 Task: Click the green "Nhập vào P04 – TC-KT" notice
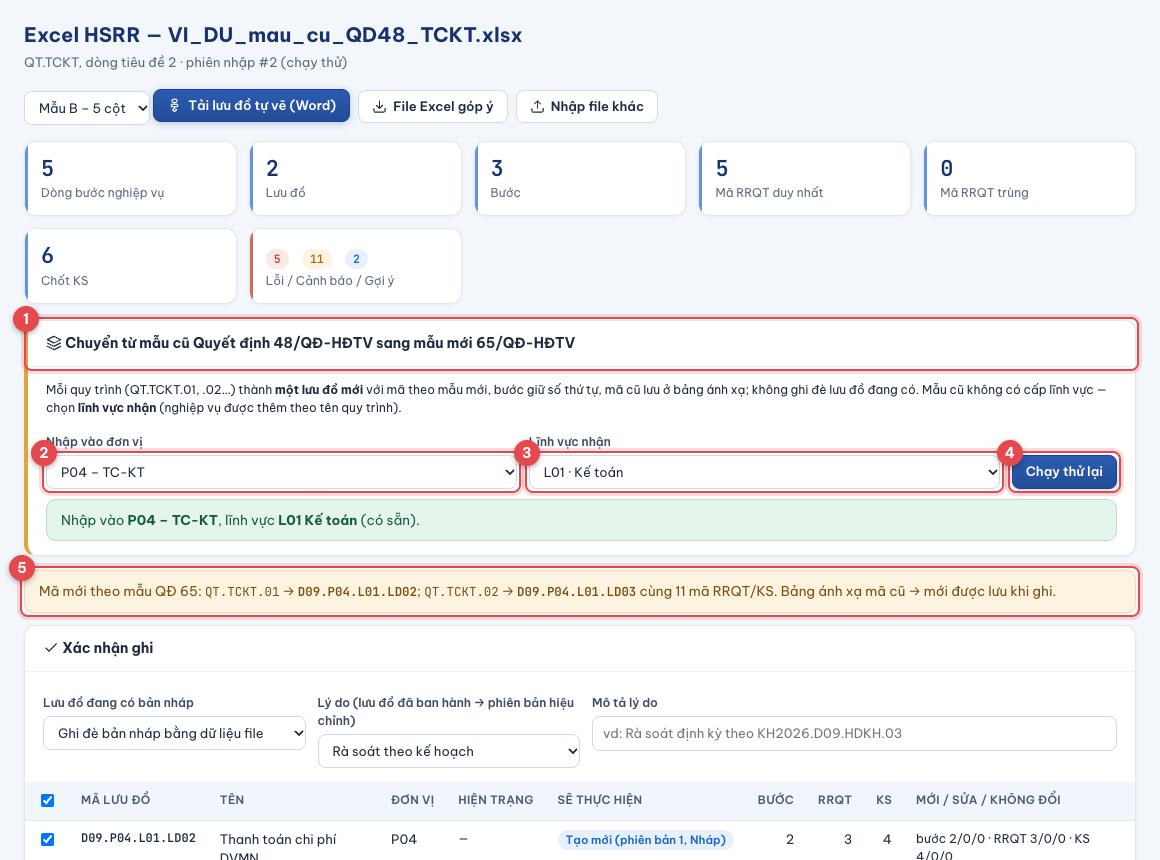pyautogui.click(x=581, y=520)
